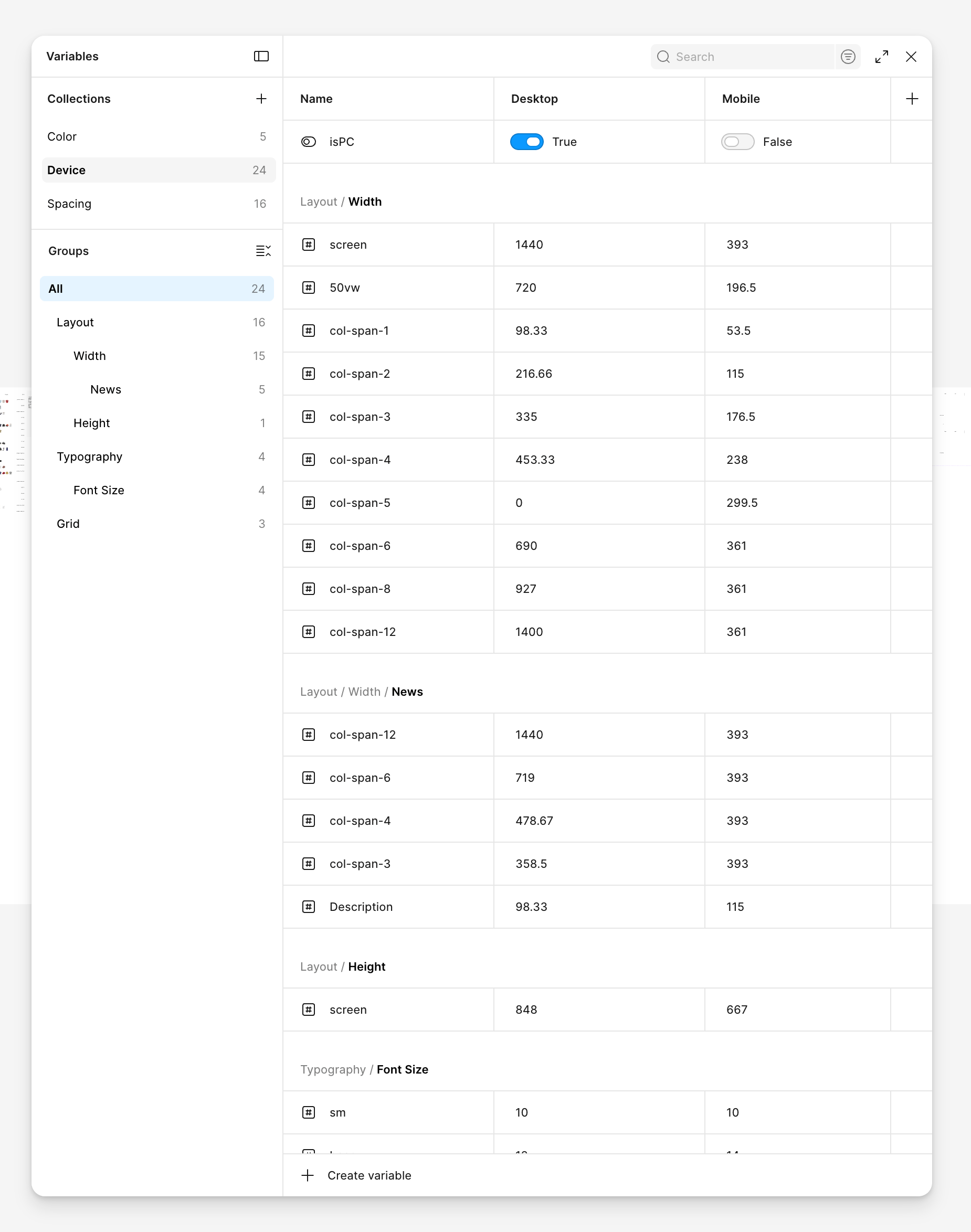Toggle the sidebar panel icon
This screenshot has width=971, height=1232.
pos(261,56)
